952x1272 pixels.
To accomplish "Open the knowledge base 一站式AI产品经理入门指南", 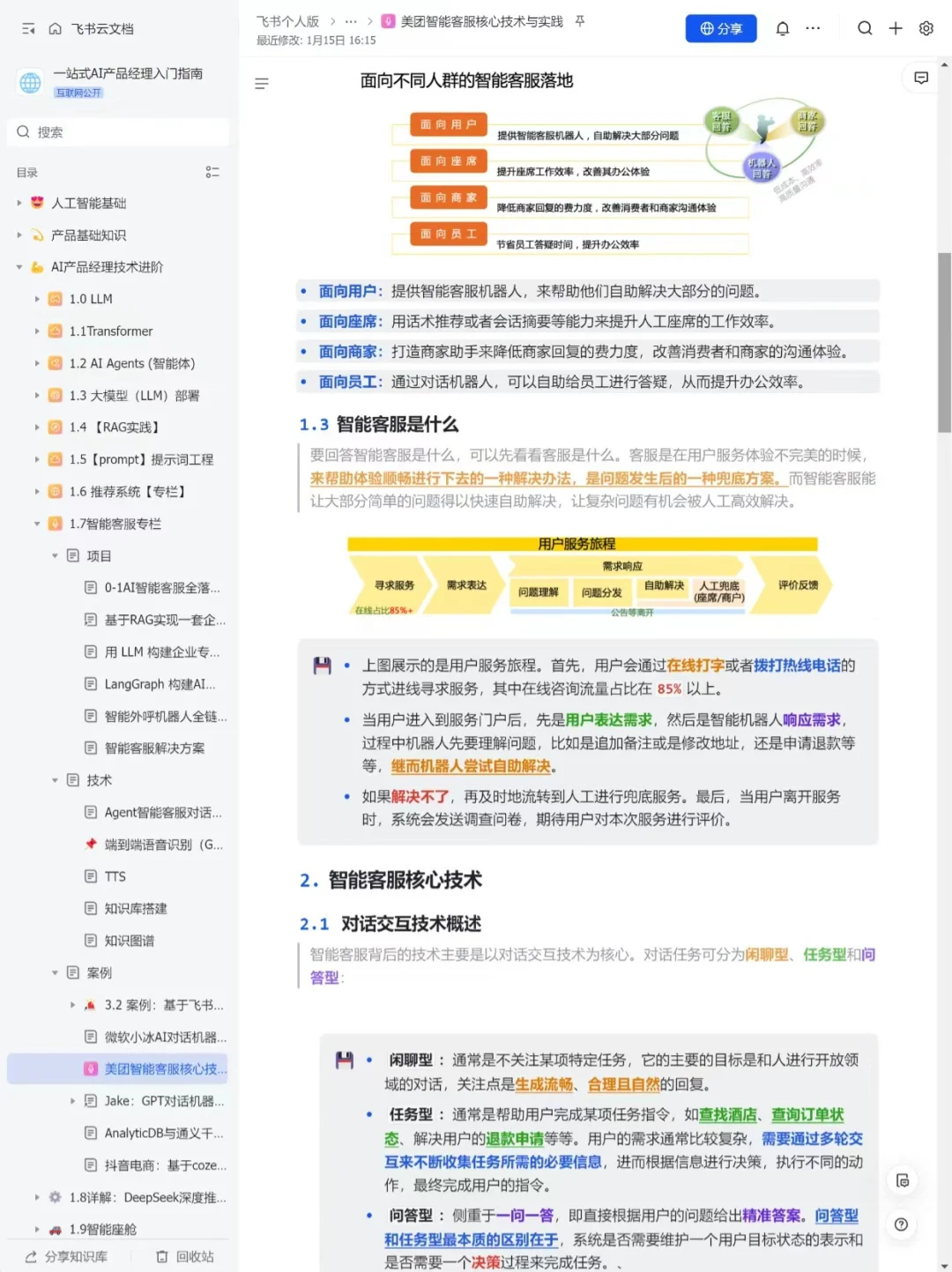I will tap(127, 74).
